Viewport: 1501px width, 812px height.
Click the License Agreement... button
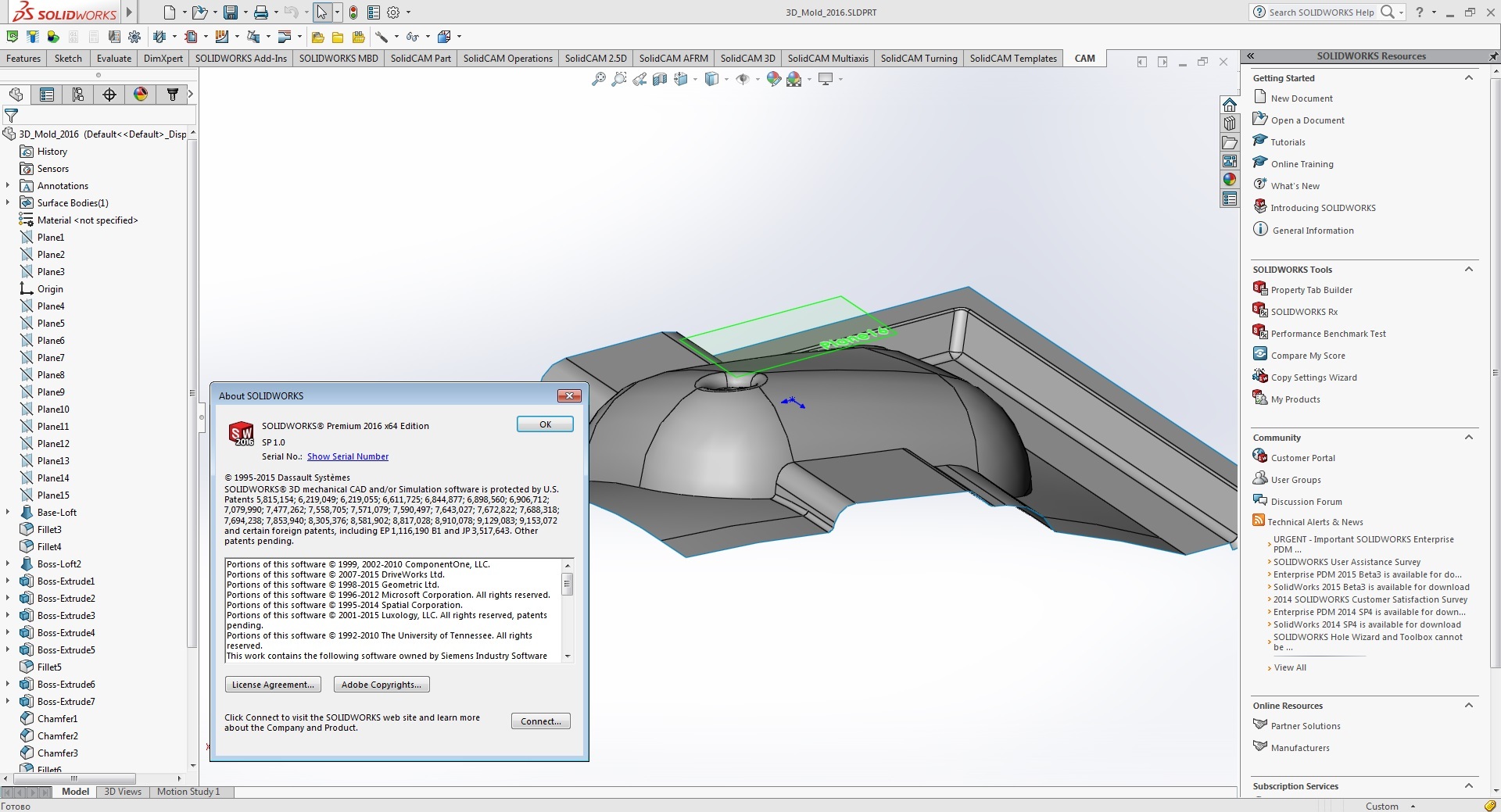point(273,685)
